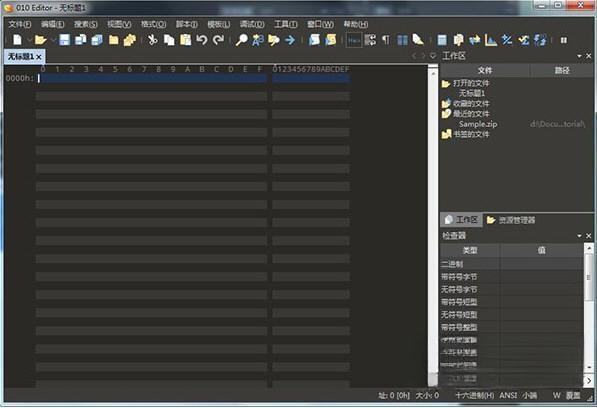Select 无标题1 in the workspace tree
This screenshot has height=408, width=597.
pyautogui.click(x=472, y=93)
